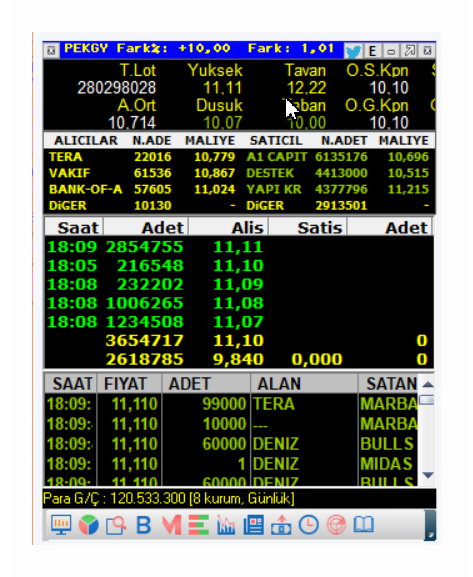Click the BULLS seller in 60000 DENIZ row
This screenshot has width=473, height=577.
coord(387,444)
